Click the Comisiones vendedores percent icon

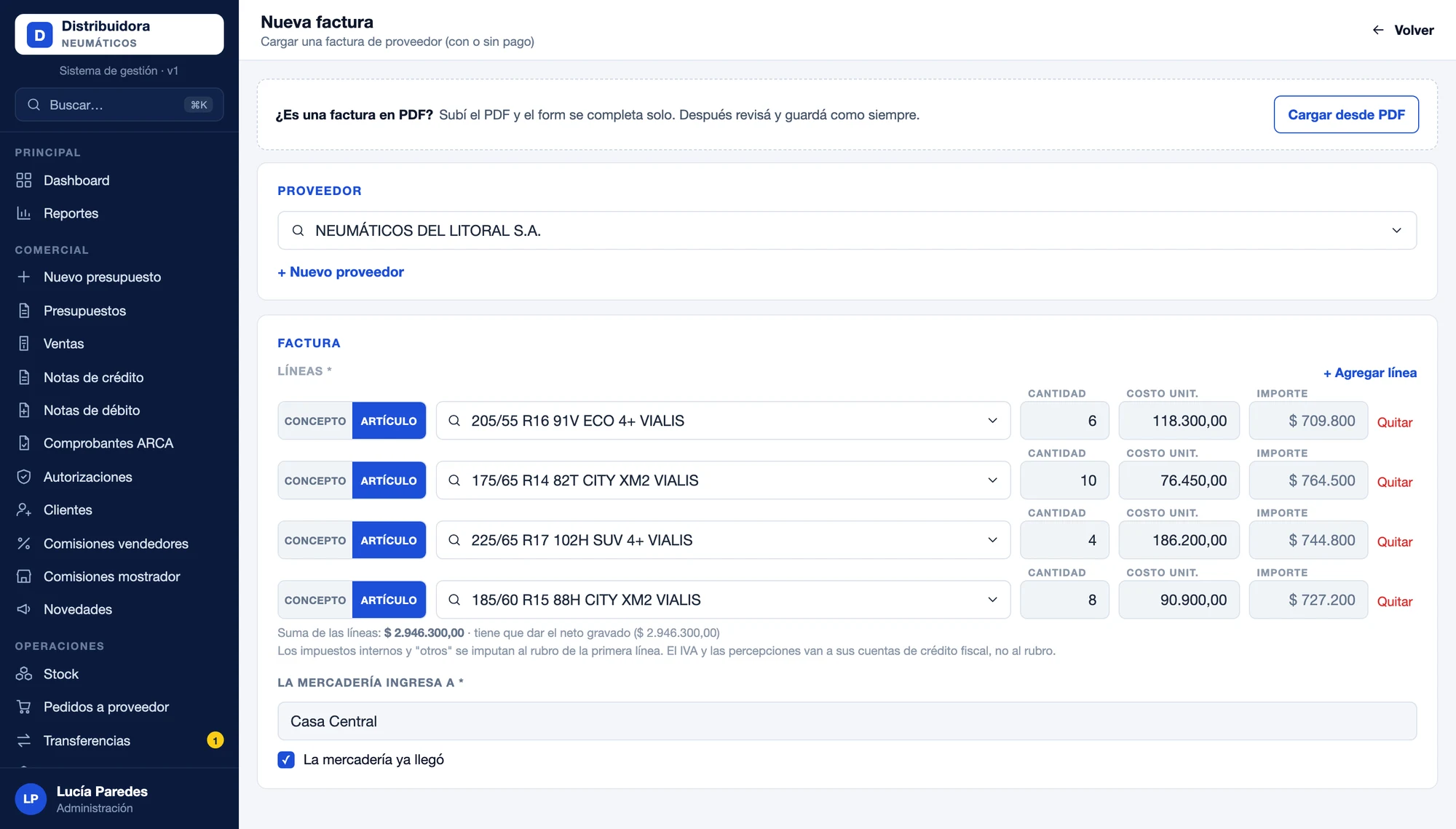(24, 544)
